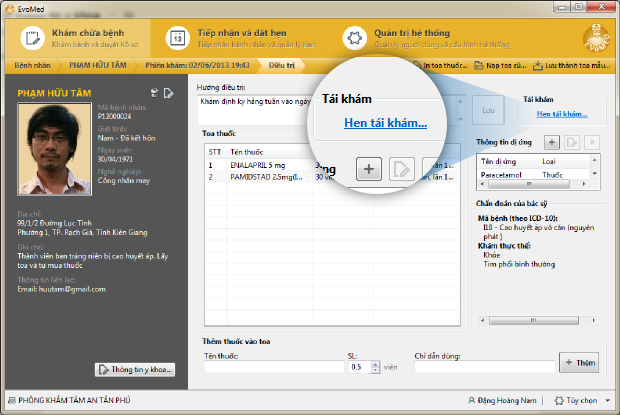Click the SL quantity field
This screenshot has width=620, height=415.
tap(360, 367)
